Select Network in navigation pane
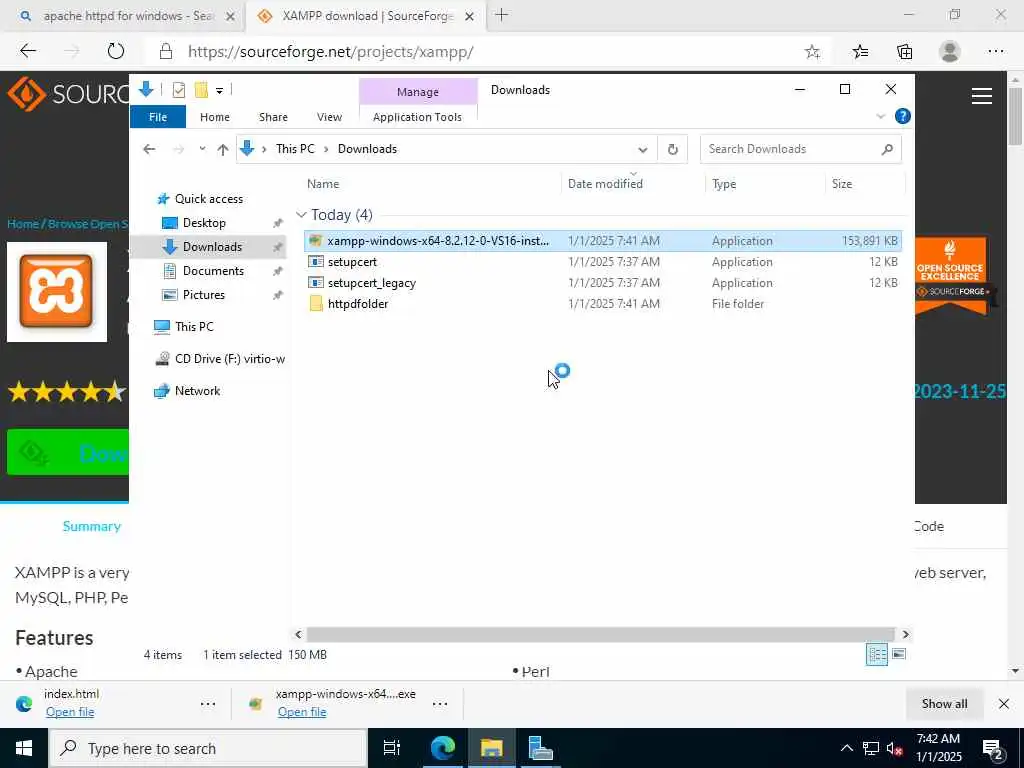This screenshot has width=1024, height=768. click(x=197, y=391)
